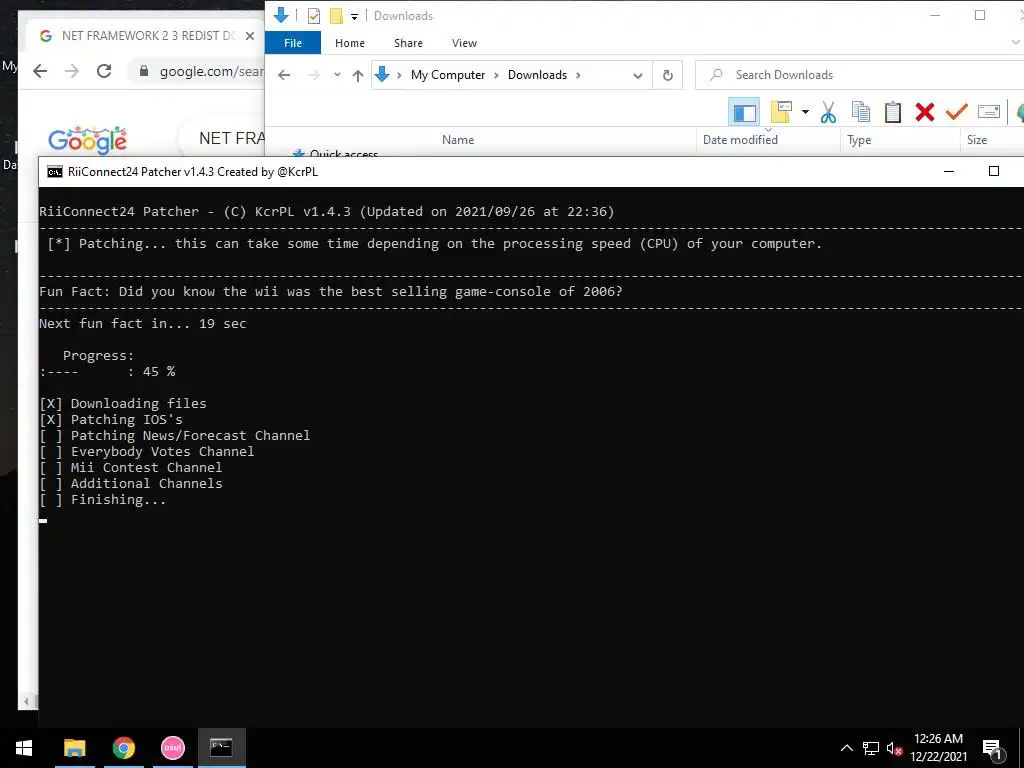Click the 'Progress:' text line
Screen dimensions: 1024x768
98,356
